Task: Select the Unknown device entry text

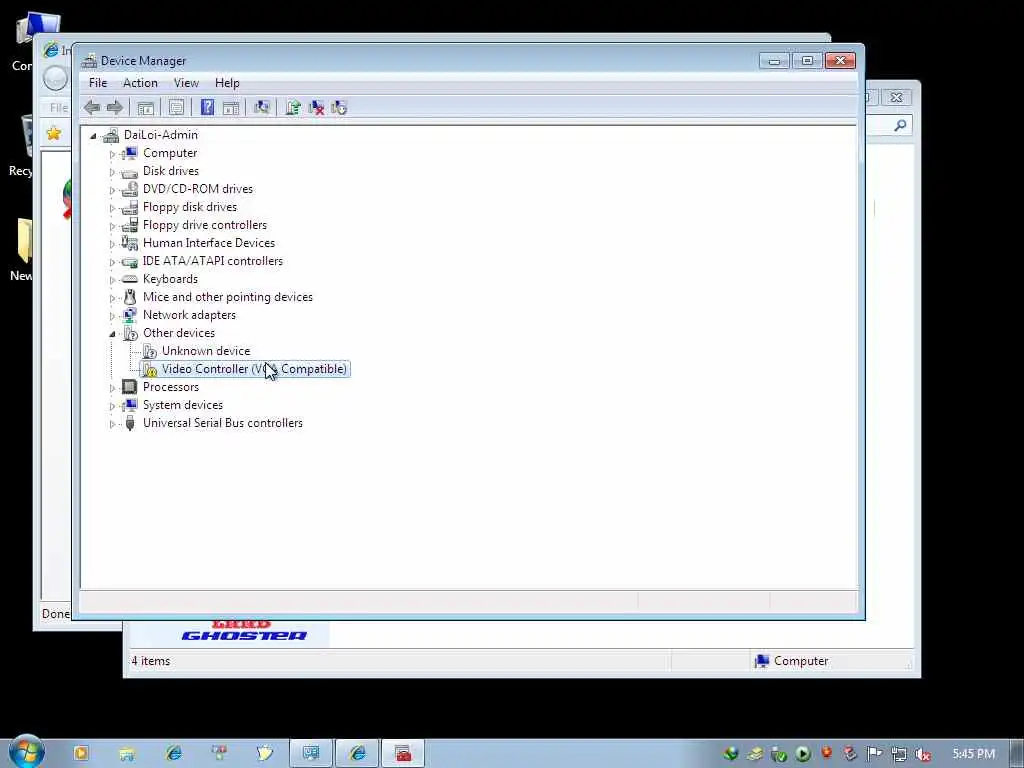Action: [206, 351]
